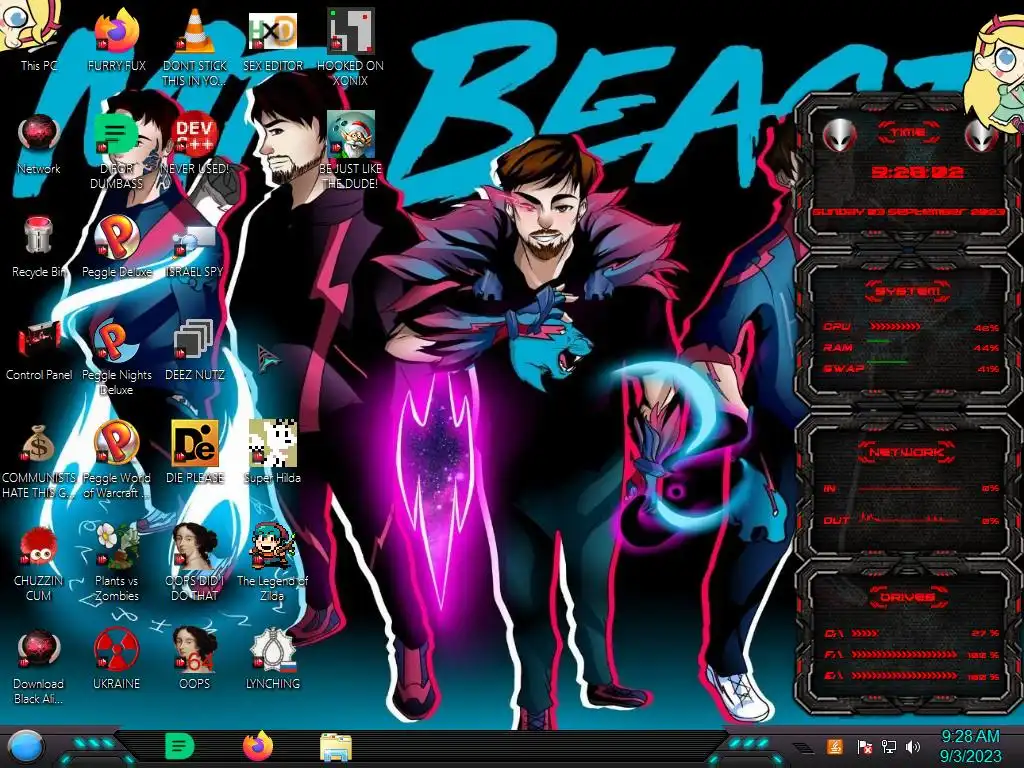Launch the DEV C++ NEVER USED shortcut
The width and height of the screenshot is (1024, 768).
195,144
